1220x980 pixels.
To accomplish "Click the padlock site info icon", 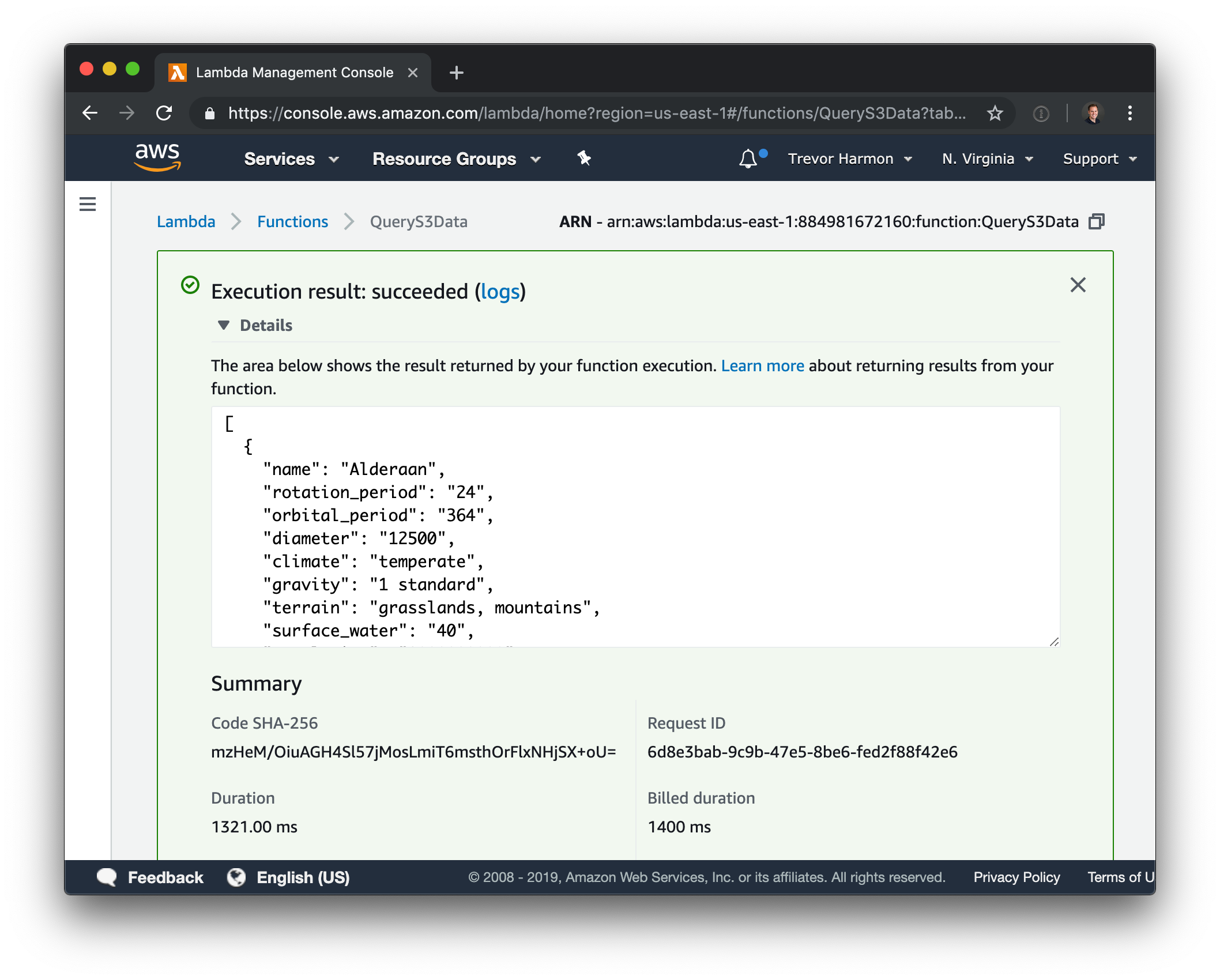I will click(210, 114).
